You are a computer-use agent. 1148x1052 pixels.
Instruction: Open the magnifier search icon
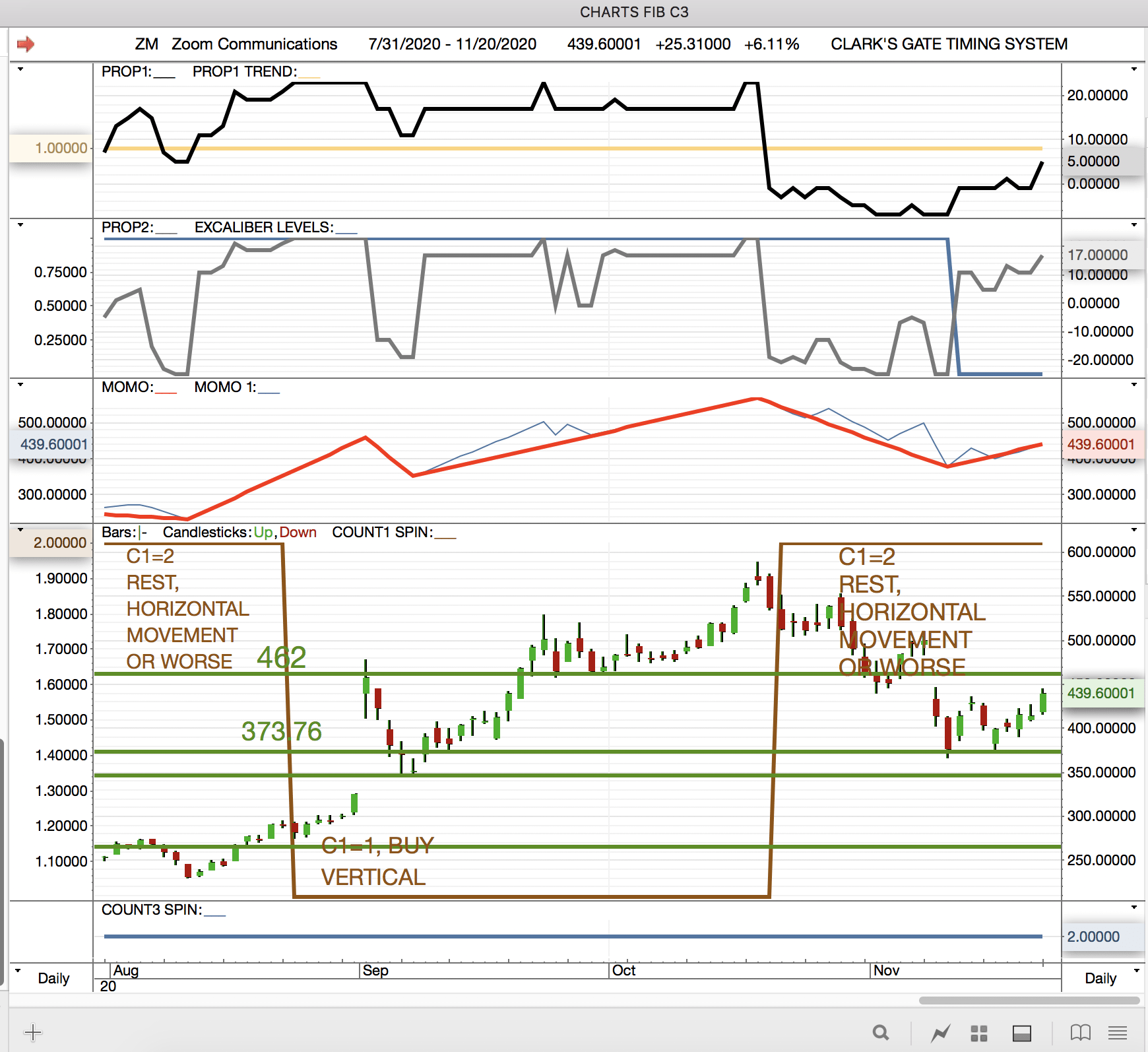pyautogui.click(x=881, y=1032)
